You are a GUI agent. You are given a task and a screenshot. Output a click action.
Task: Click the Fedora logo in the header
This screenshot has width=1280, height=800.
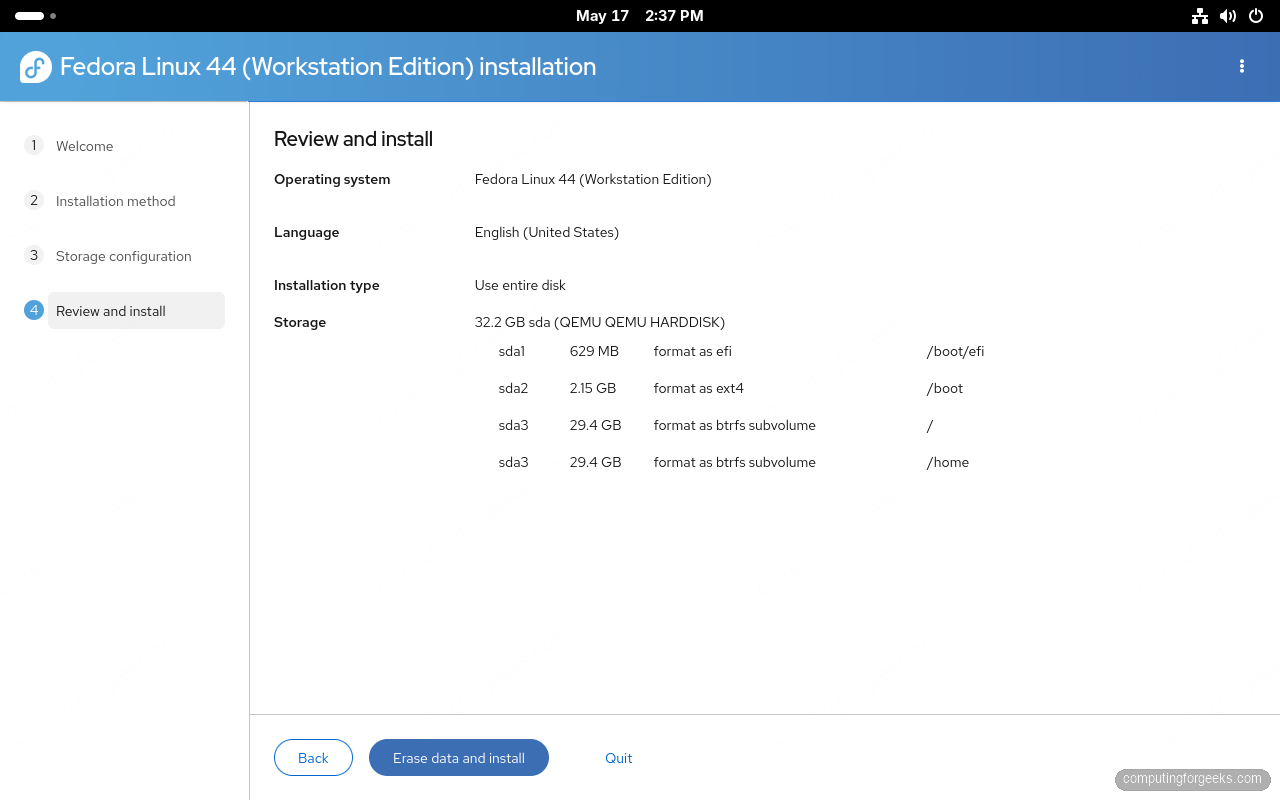point(36,67)
